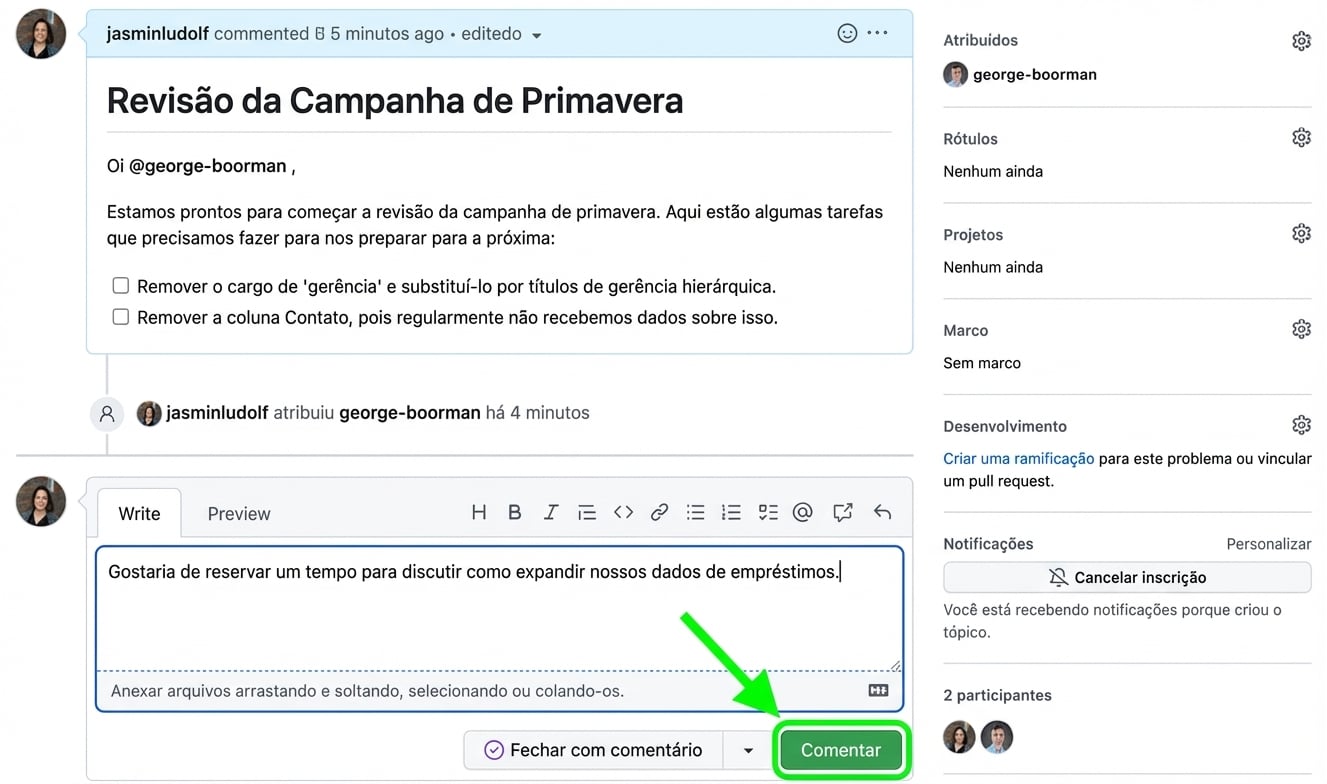Open the three-dot comment options menu
The width and height of the screenshot is (1327, 784).
[x=877, y=33]
